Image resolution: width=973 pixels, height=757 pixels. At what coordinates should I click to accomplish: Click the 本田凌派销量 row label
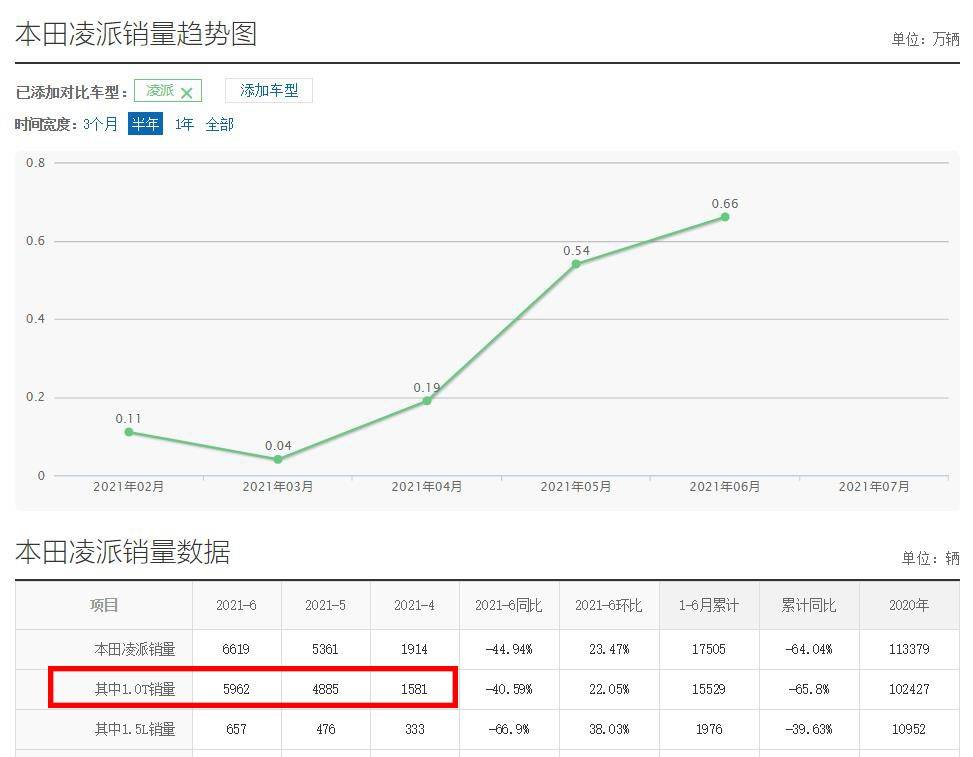(135, 650)
